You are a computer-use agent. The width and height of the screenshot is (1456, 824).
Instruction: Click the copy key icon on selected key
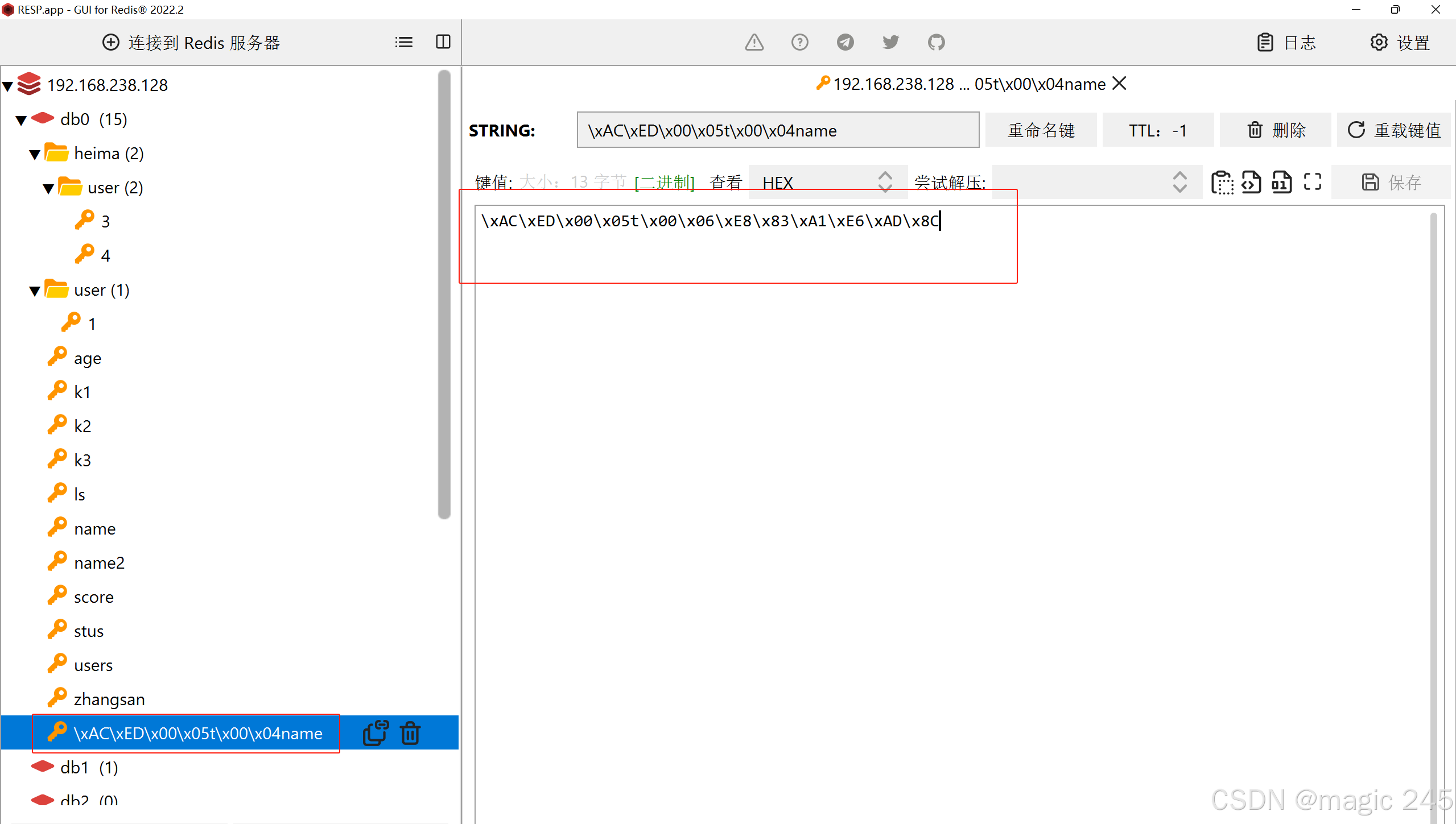click(x=376, y=733)
